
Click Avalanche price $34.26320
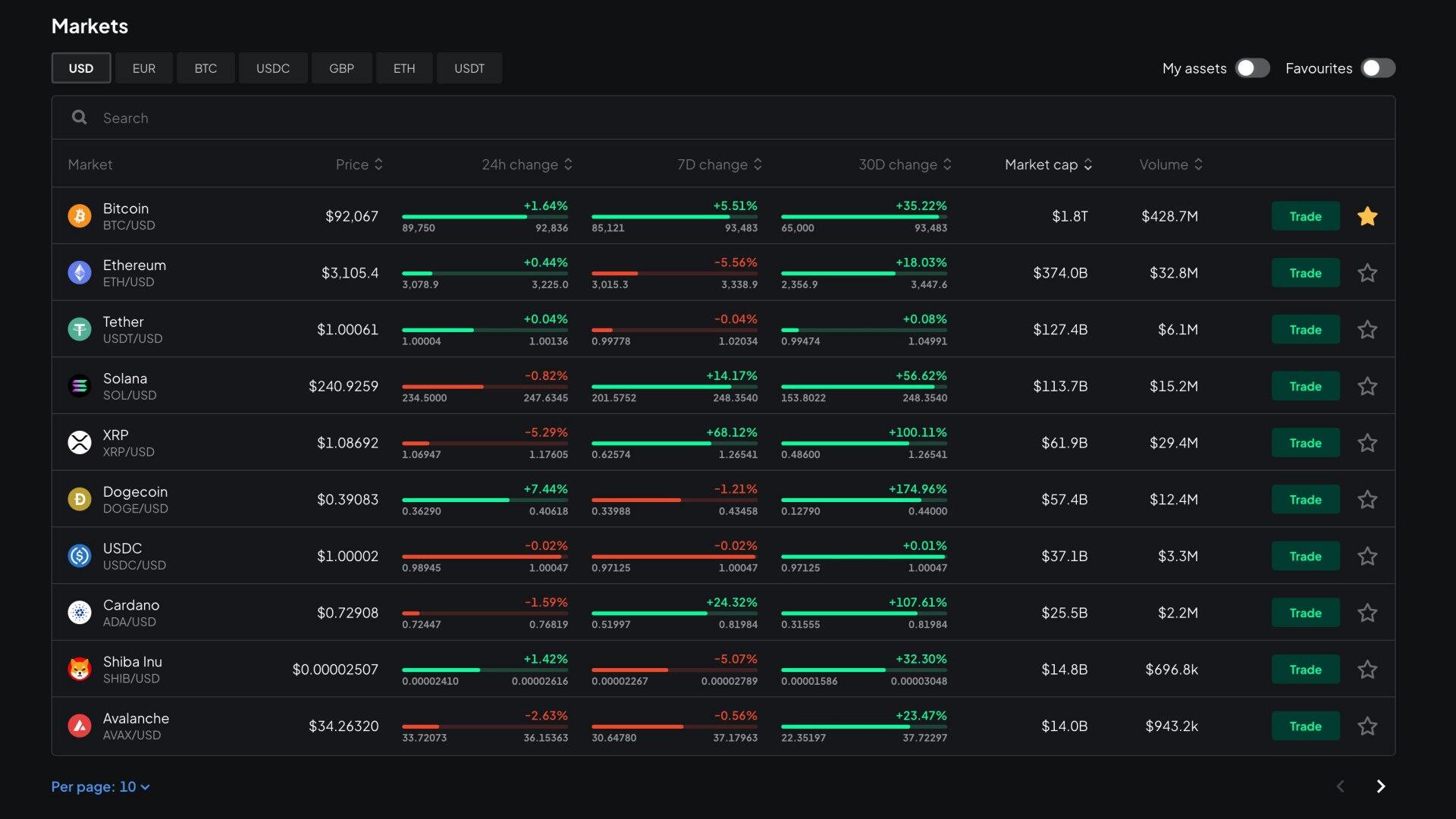(x=344, y=726)
